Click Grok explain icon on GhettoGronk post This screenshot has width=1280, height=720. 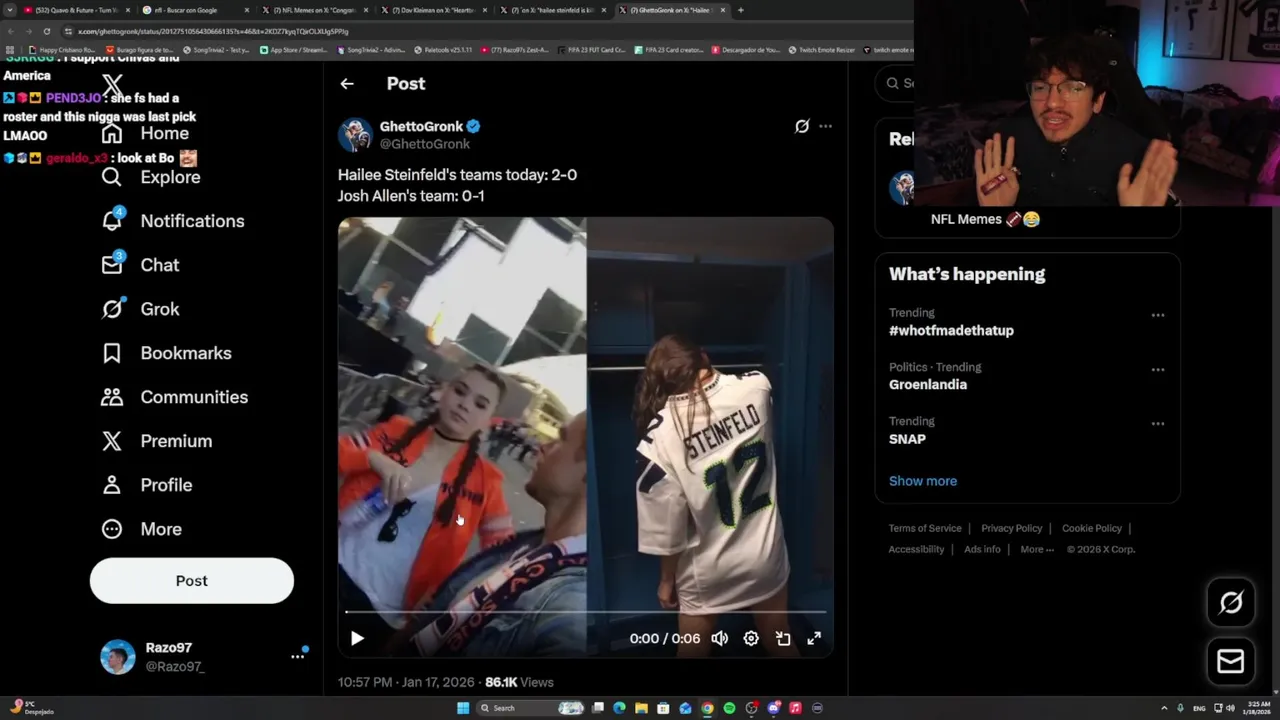tap(802, 126)
